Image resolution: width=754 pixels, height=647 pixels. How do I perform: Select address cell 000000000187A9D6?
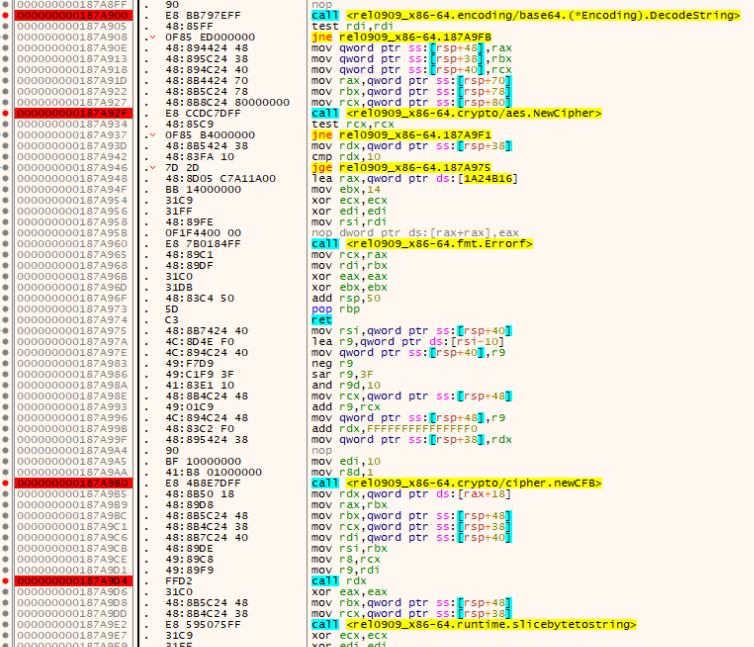coord(73,592)
